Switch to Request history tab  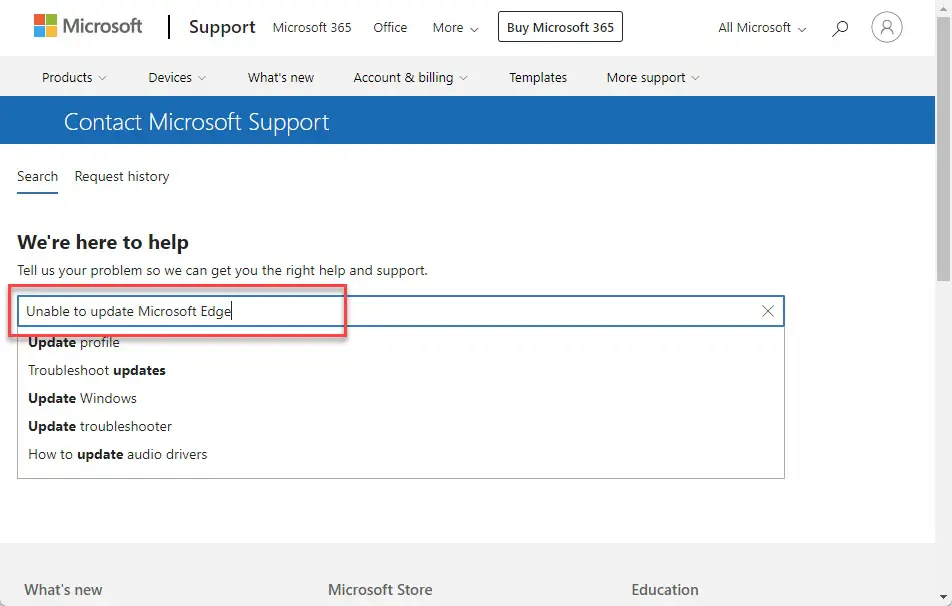click(x=122, y=177)
